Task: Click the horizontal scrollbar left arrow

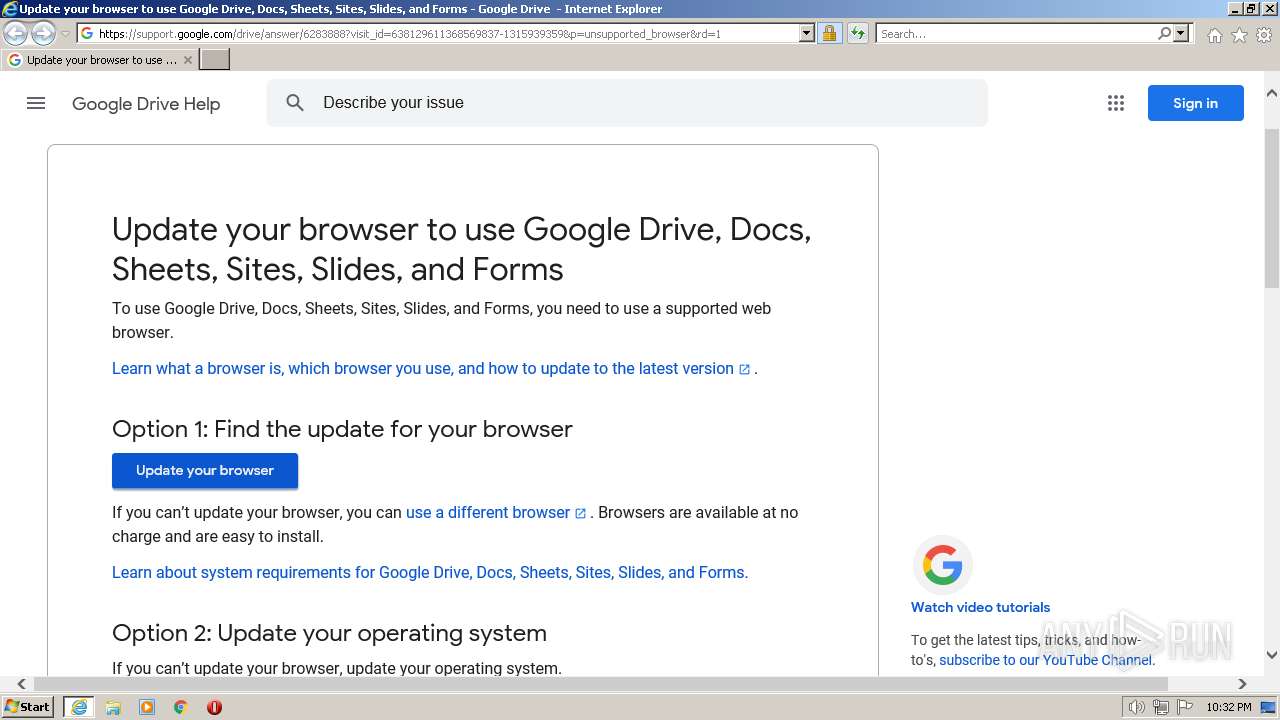Action: click(x=21, y=684)
